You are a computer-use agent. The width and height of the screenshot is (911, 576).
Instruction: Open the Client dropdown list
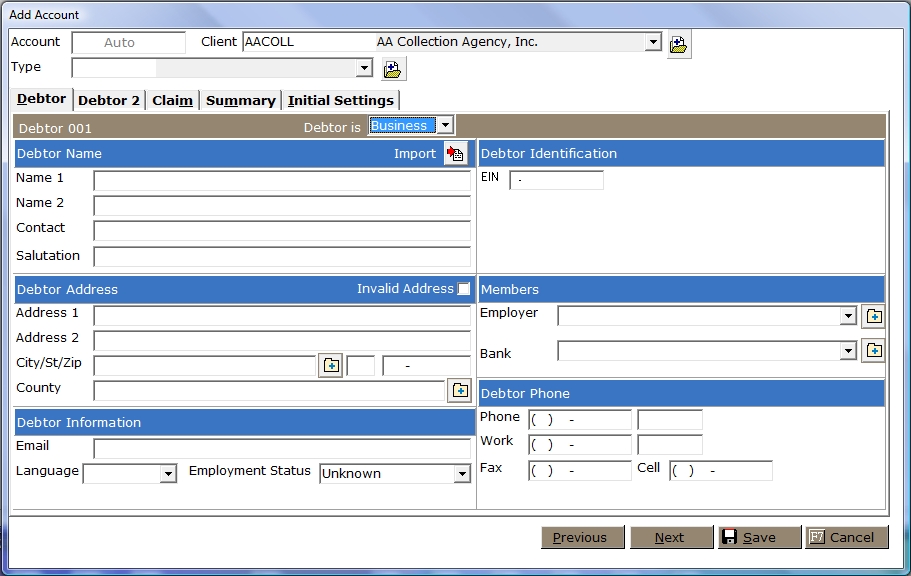[653, 42]
